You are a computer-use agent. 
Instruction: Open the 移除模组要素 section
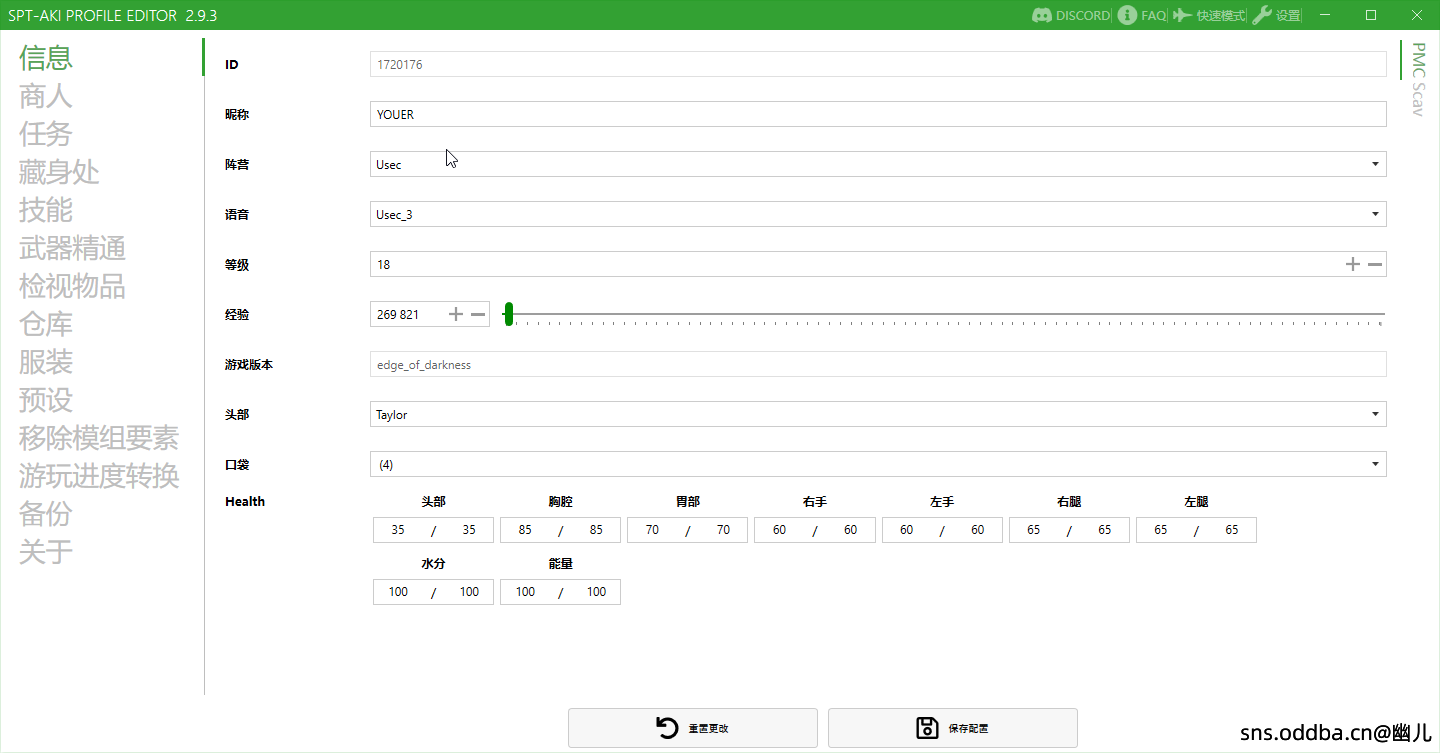click(x=99, y=438)
